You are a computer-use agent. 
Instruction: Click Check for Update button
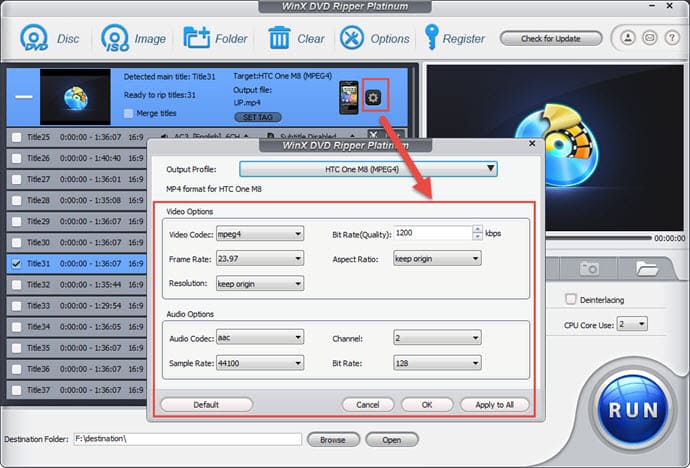(x=551, y=38)
